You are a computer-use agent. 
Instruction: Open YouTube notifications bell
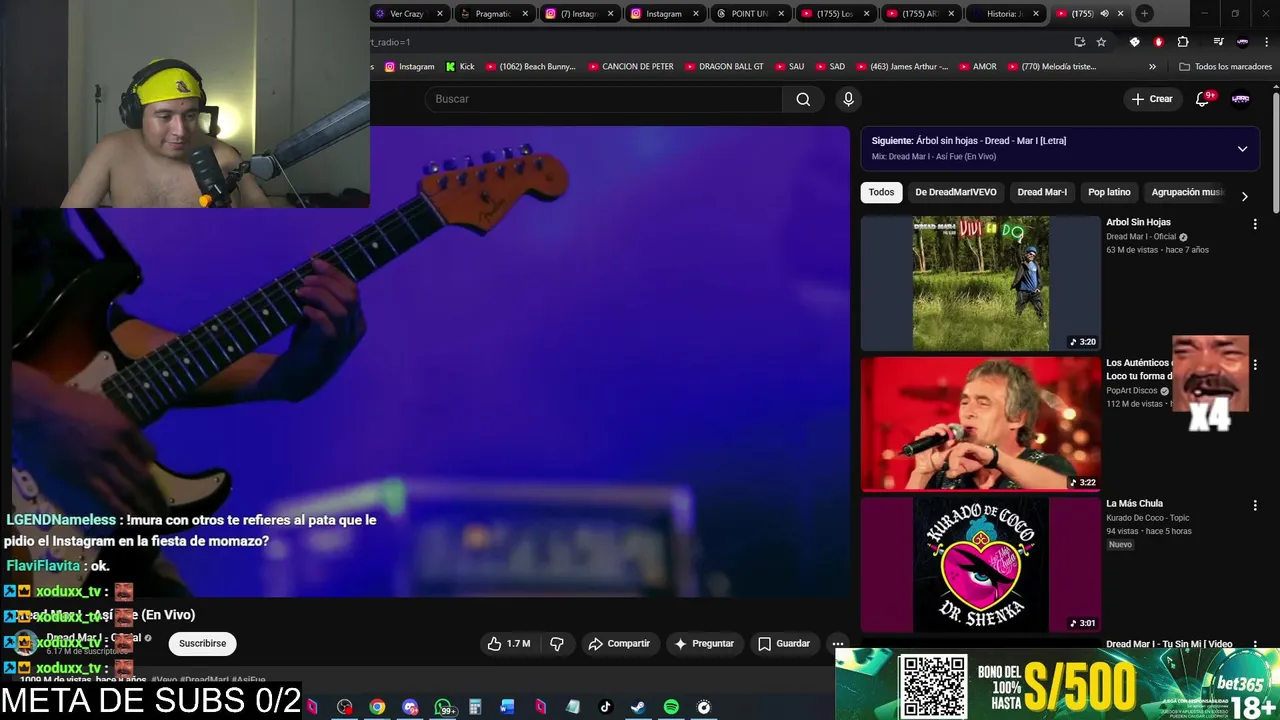click(x=1203, y=99)
